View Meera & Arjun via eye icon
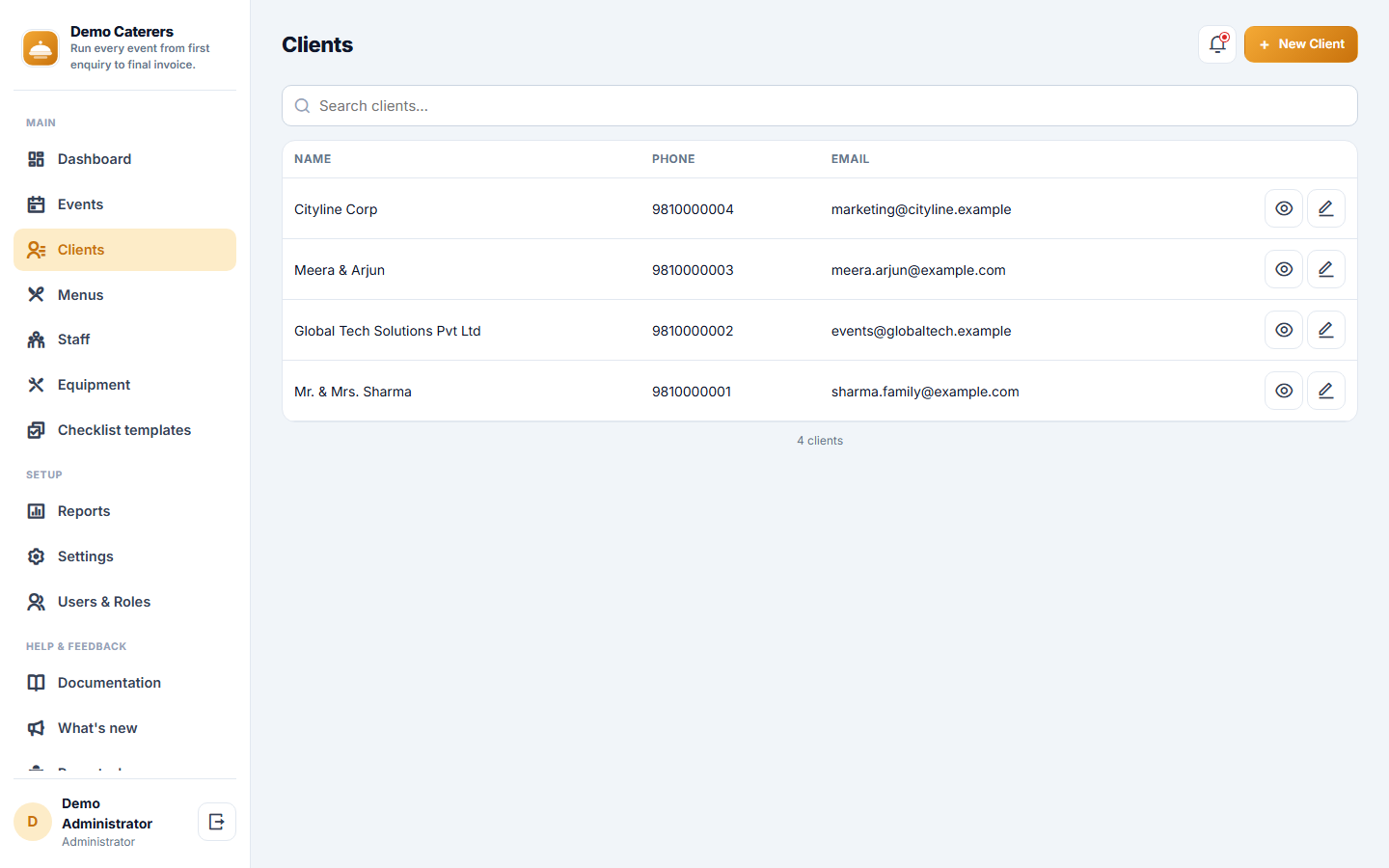Image resolution: width=1389 pixels, height=868 pixels. pyautogui.click(x=1284, y=269)
